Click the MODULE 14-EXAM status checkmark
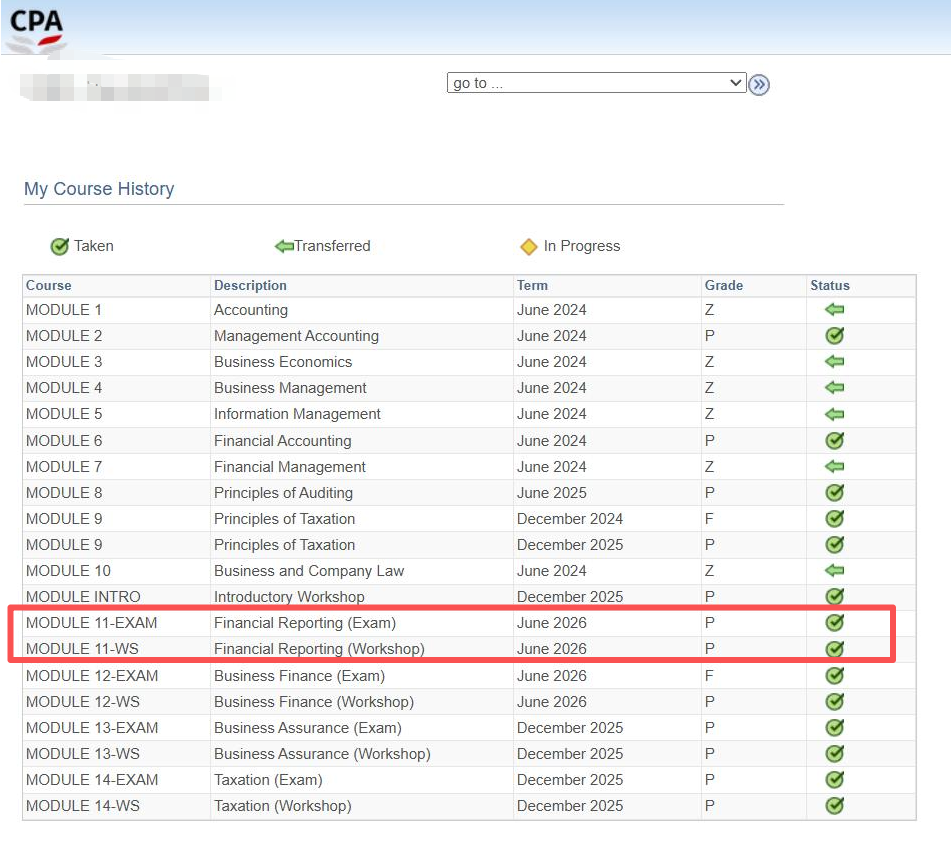 [x=835, y=780]
